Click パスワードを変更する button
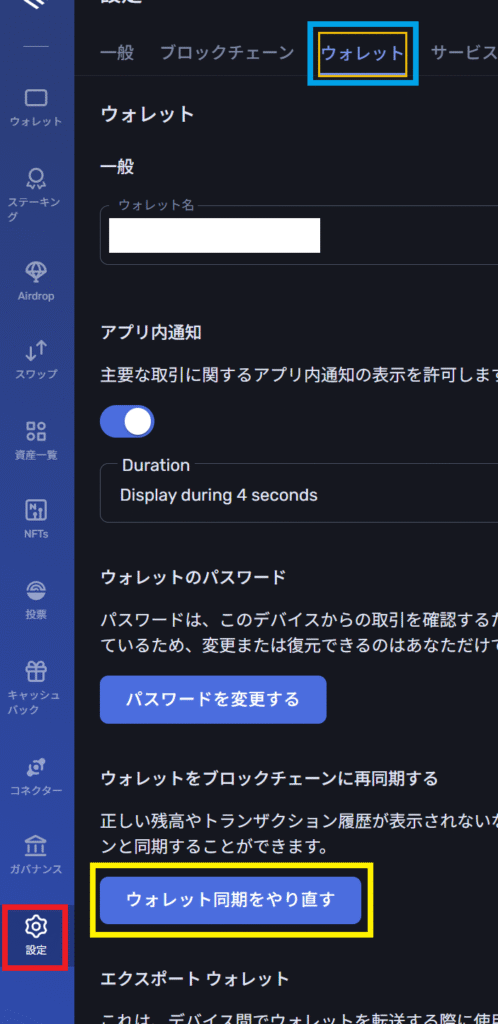The height and width of the screenshot is (1024, 498). pyautogui.click(x=213, y=699)
